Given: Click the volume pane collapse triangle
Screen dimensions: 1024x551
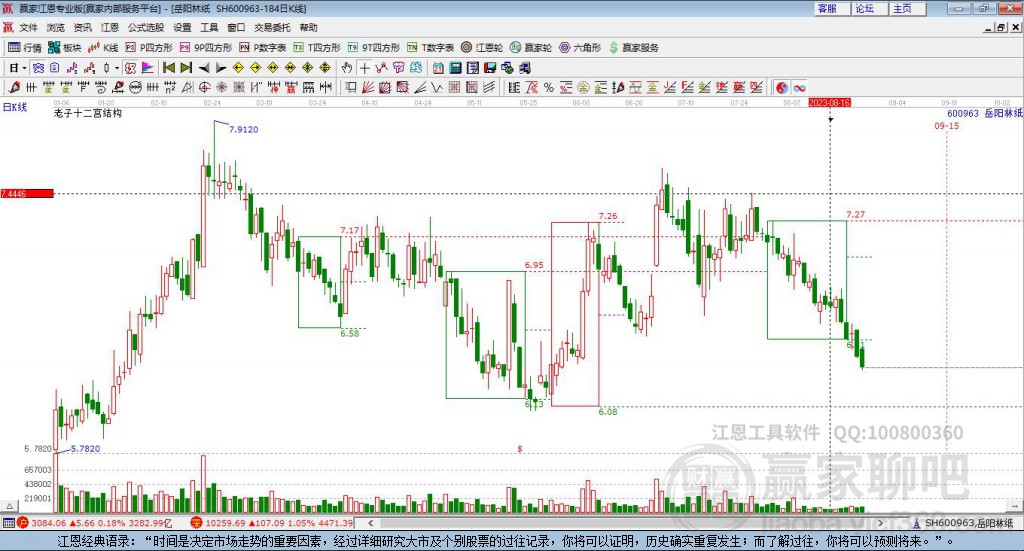Looking at the screenshot, I should [x=9, y=506].
